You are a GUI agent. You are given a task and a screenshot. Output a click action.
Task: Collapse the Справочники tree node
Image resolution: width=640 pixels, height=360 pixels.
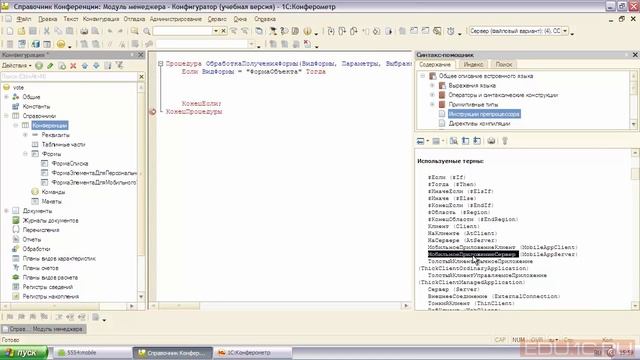(x=6, y=116)
